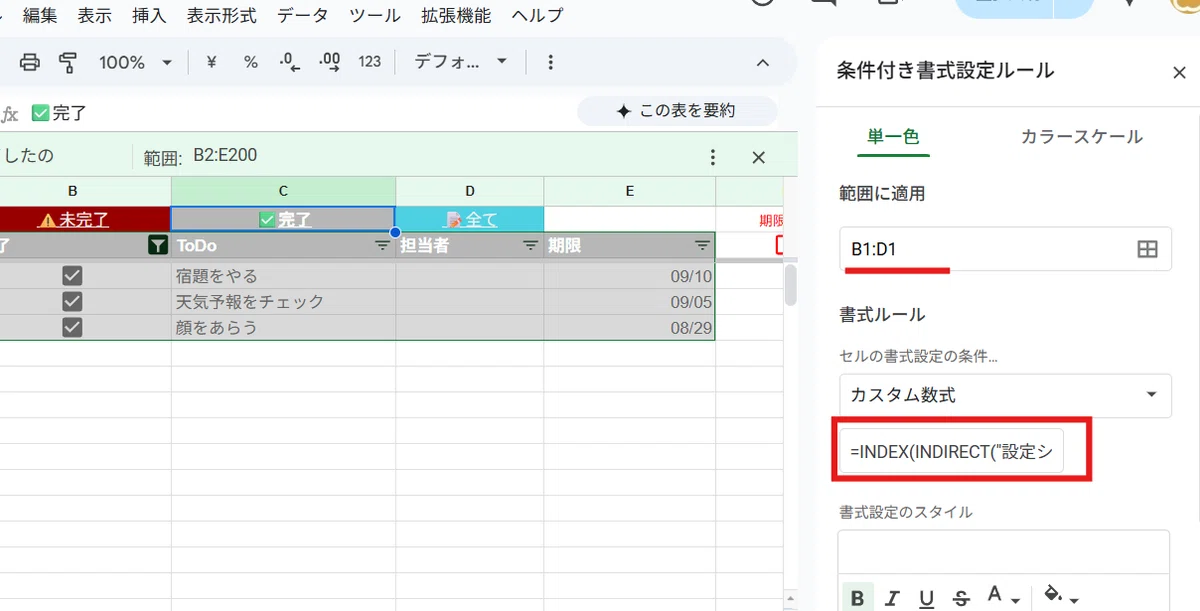Viewport: 1200px width, 611px height.
Task: Toggle bold in formatting style
Action: (x=858, y=598)
